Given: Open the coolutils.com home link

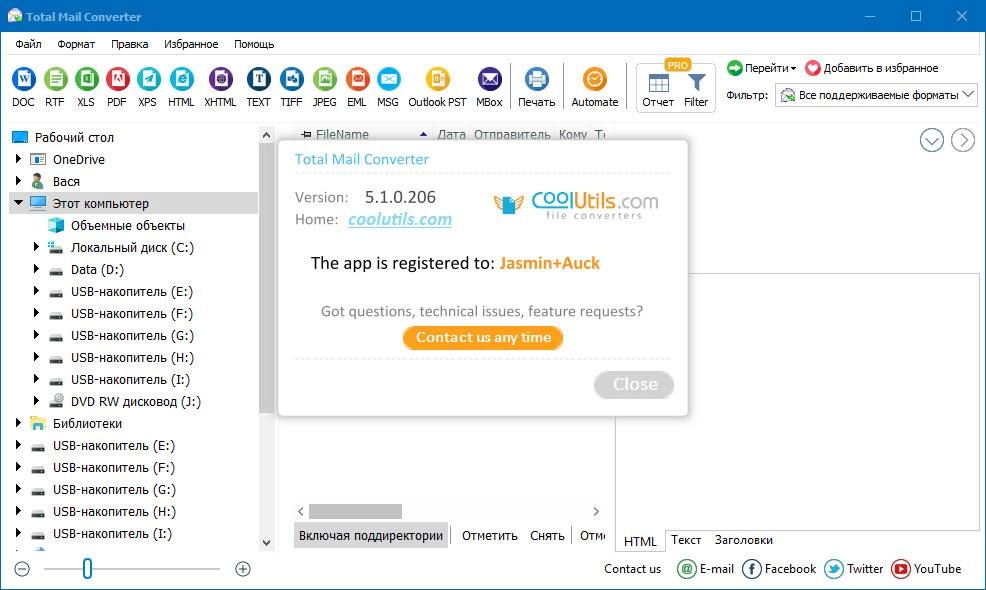Looking at the screenshot, I should coord(400,220).
